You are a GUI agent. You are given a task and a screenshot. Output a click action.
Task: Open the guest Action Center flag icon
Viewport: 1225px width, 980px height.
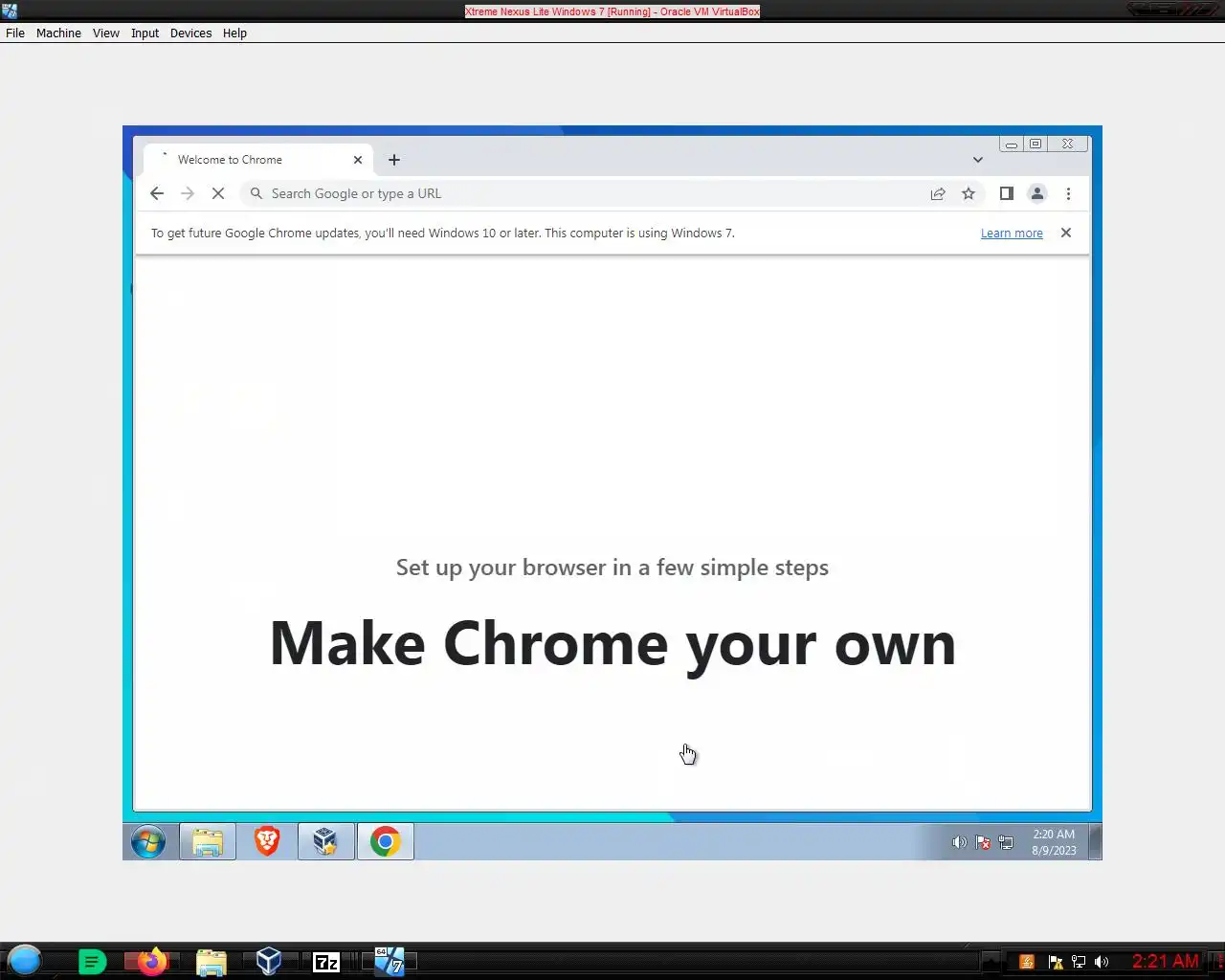point(983,842)
